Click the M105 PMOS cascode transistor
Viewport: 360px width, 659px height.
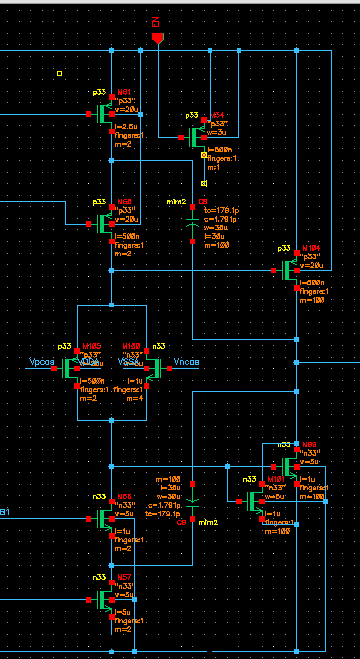(69, 368)
